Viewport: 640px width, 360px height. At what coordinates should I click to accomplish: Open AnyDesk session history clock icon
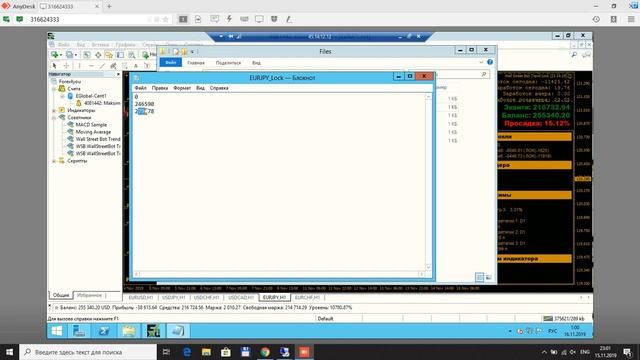point(596,19)
